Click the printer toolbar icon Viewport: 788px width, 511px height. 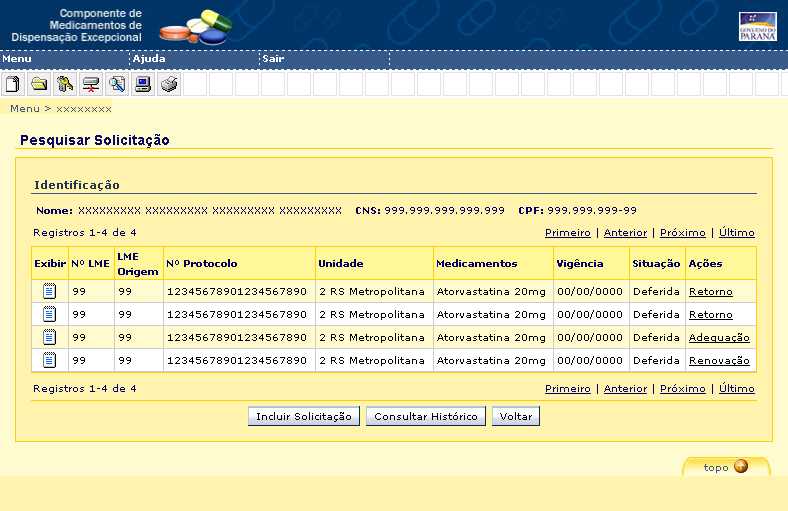[x=169, y=84]
